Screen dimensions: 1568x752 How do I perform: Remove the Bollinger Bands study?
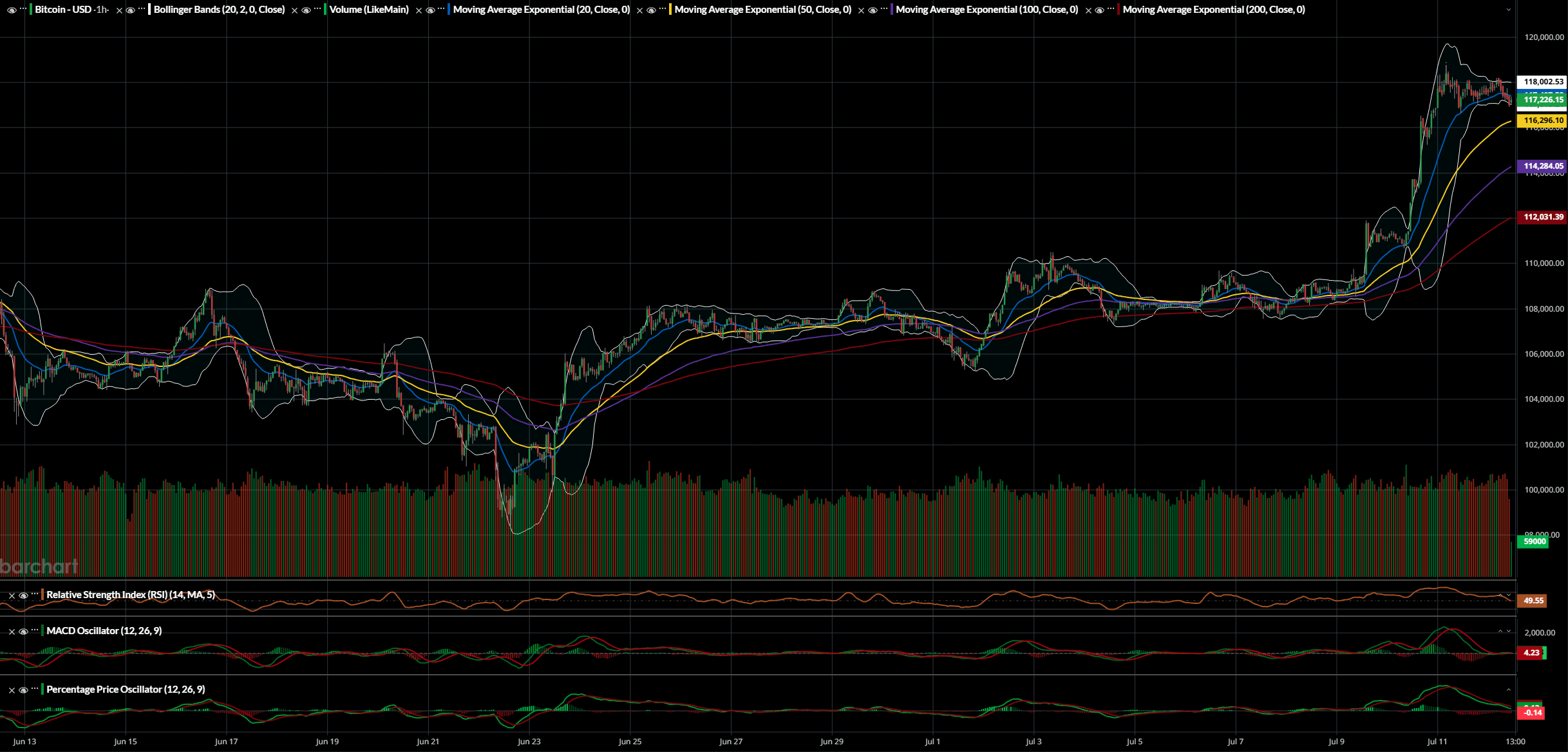tap(119, 10)
